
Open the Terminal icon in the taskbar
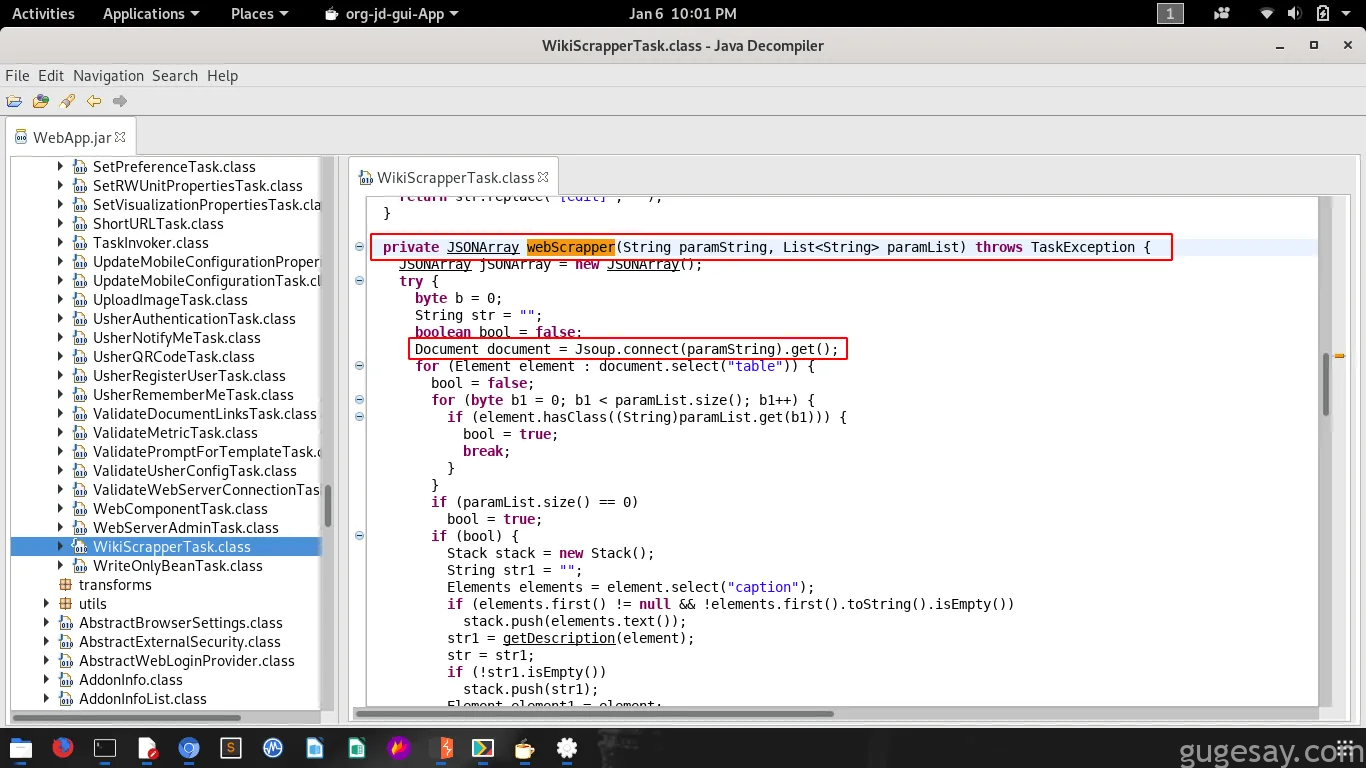[x=104, y=748]
